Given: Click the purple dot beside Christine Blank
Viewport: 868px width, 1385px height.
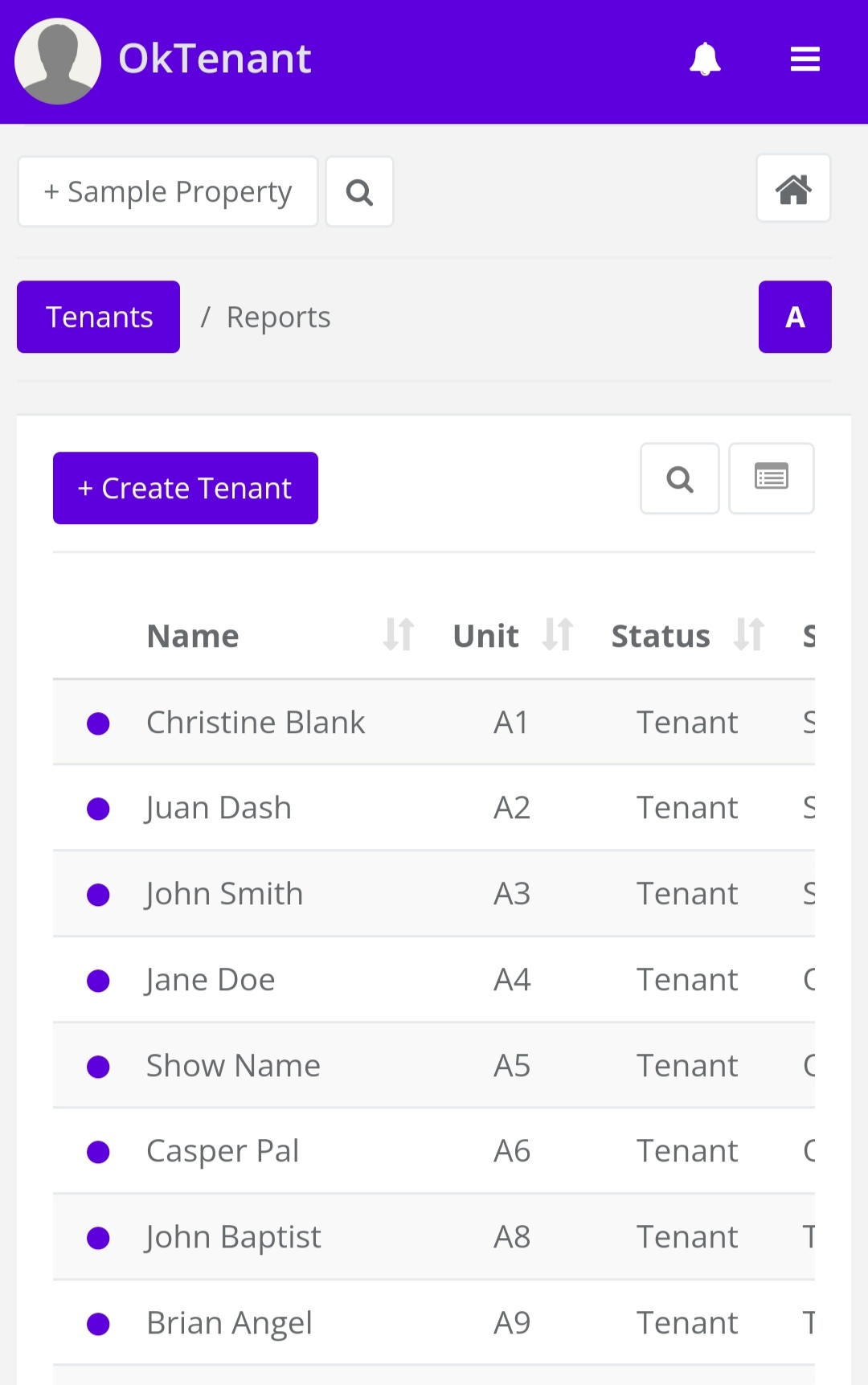Looking at the screenshot, I should [x=98, y=723].
